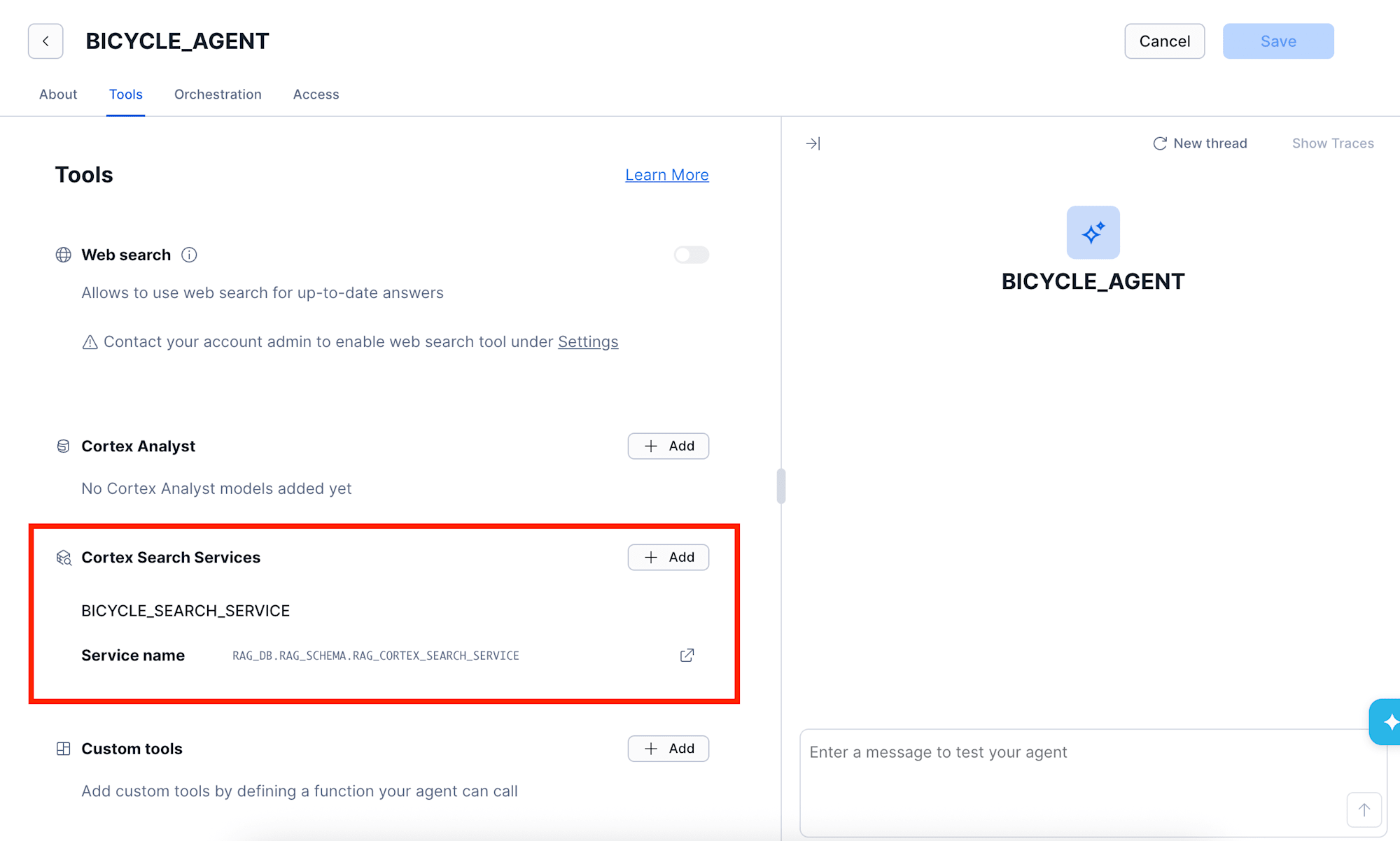Image resolution: width=1400 pixels, height=841 pixels.
Task: Click the BICYCLE_AGENT sparkle avatar
Action: [x=1093, y=232]
